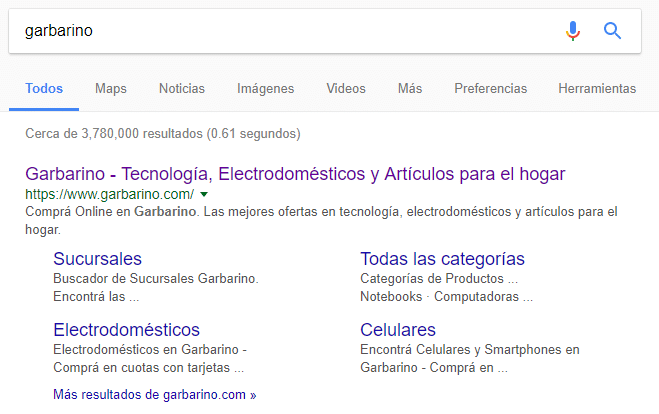Viewport: 659px width, 414px height.
Task: Open Preferencias settings
Action: (x=490, y=89)
